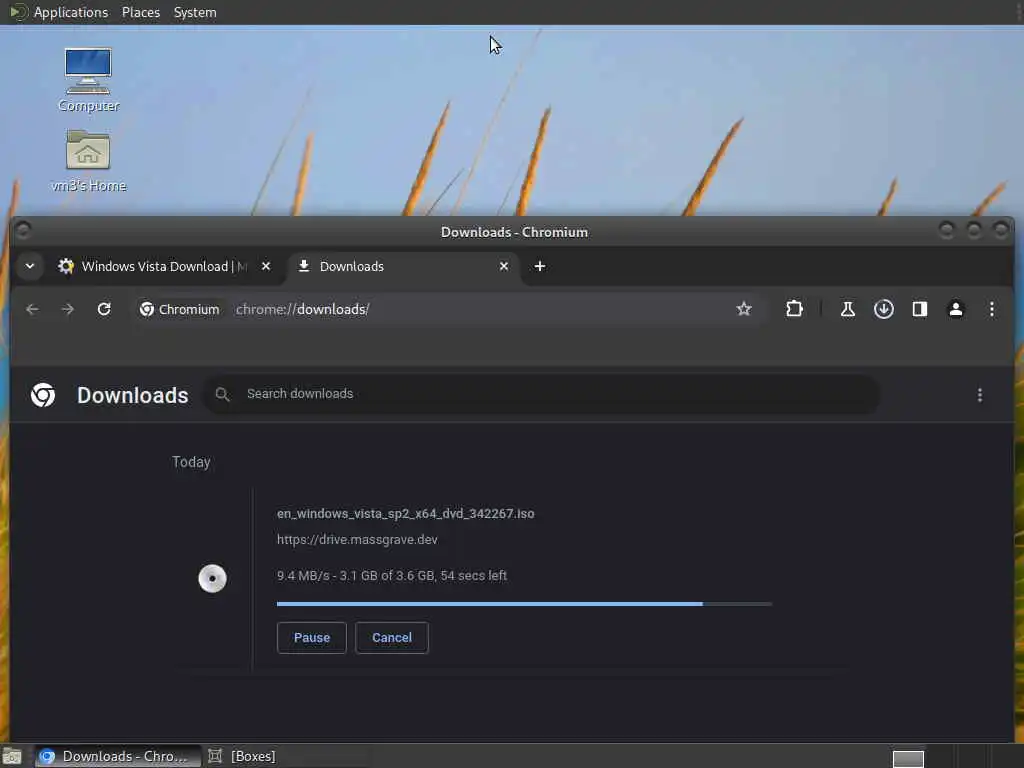Open Chromium three-dot main menu
The height and width of the screenshot is (768, 1024).
991,309
